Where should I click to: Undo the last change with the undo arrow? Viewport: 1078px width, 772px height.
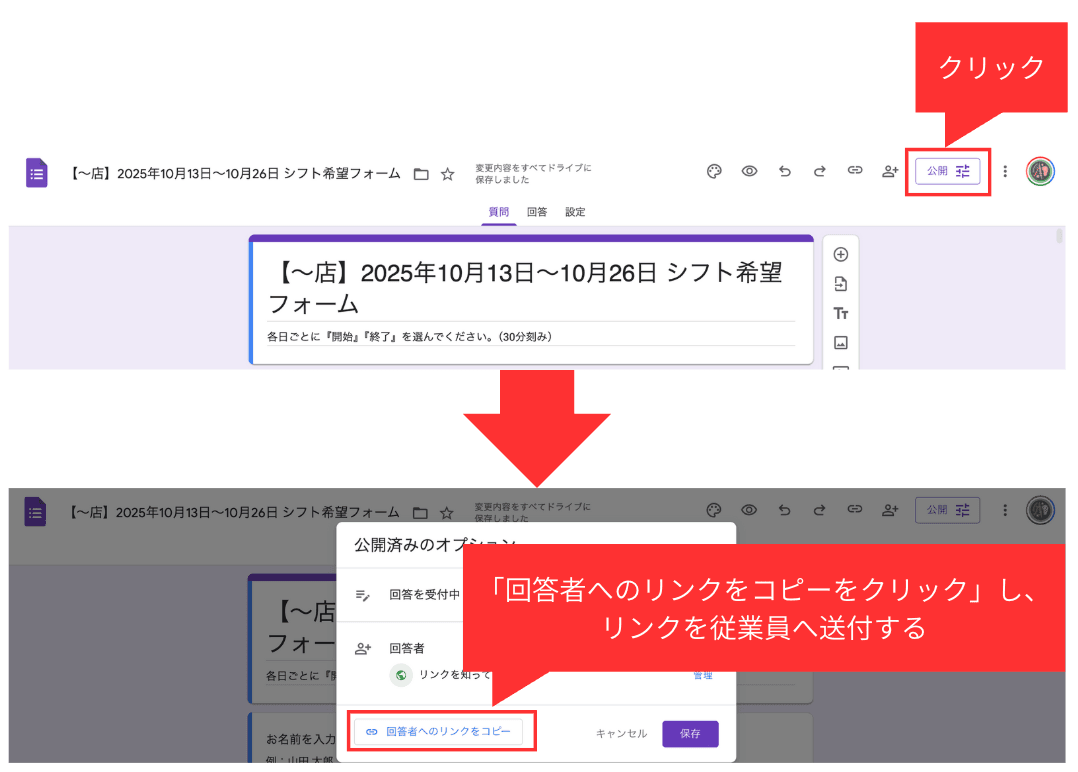pyautogui.click(x=784, y=171)
